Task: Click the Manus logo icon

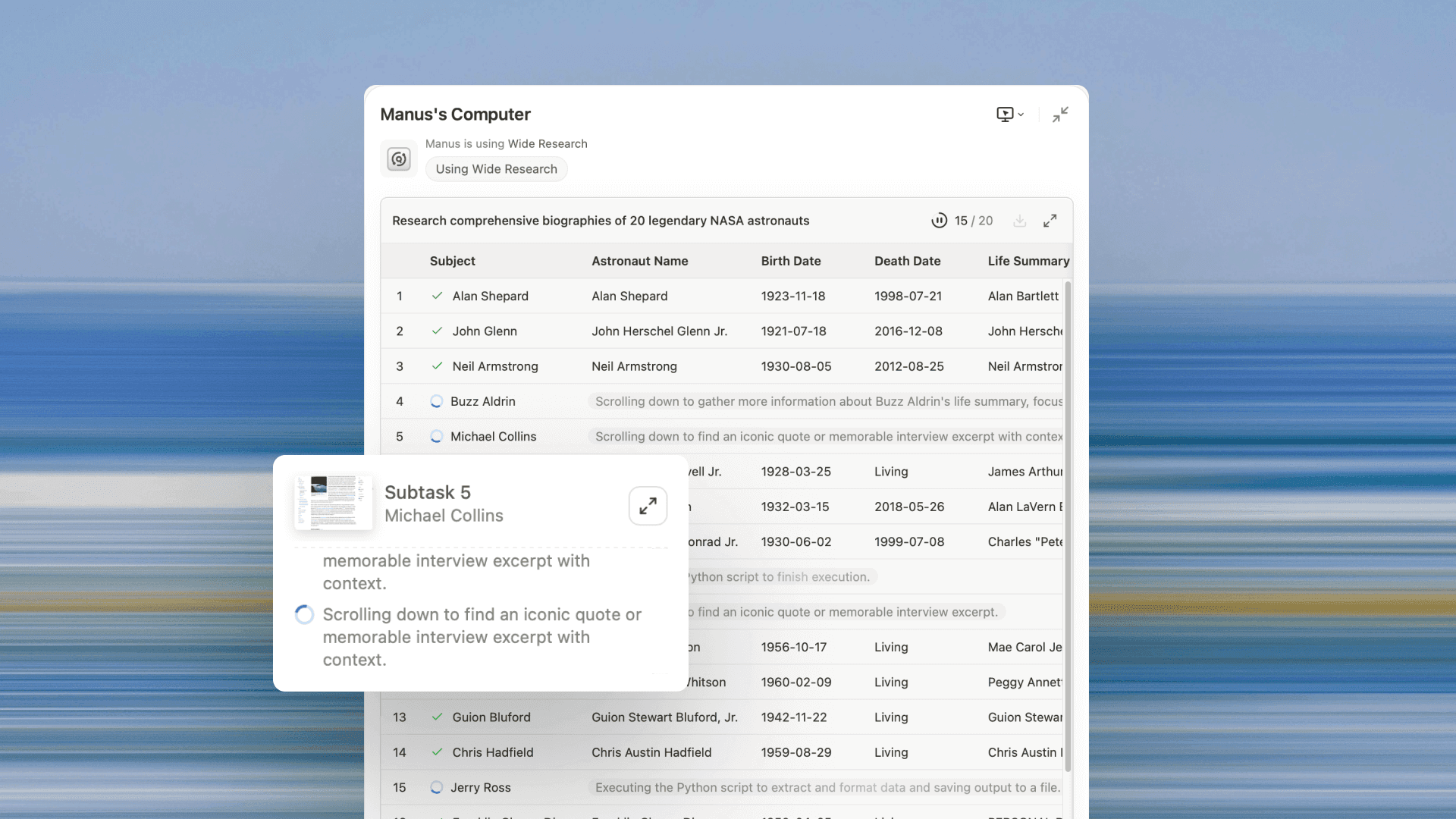Action: [398, 159]
